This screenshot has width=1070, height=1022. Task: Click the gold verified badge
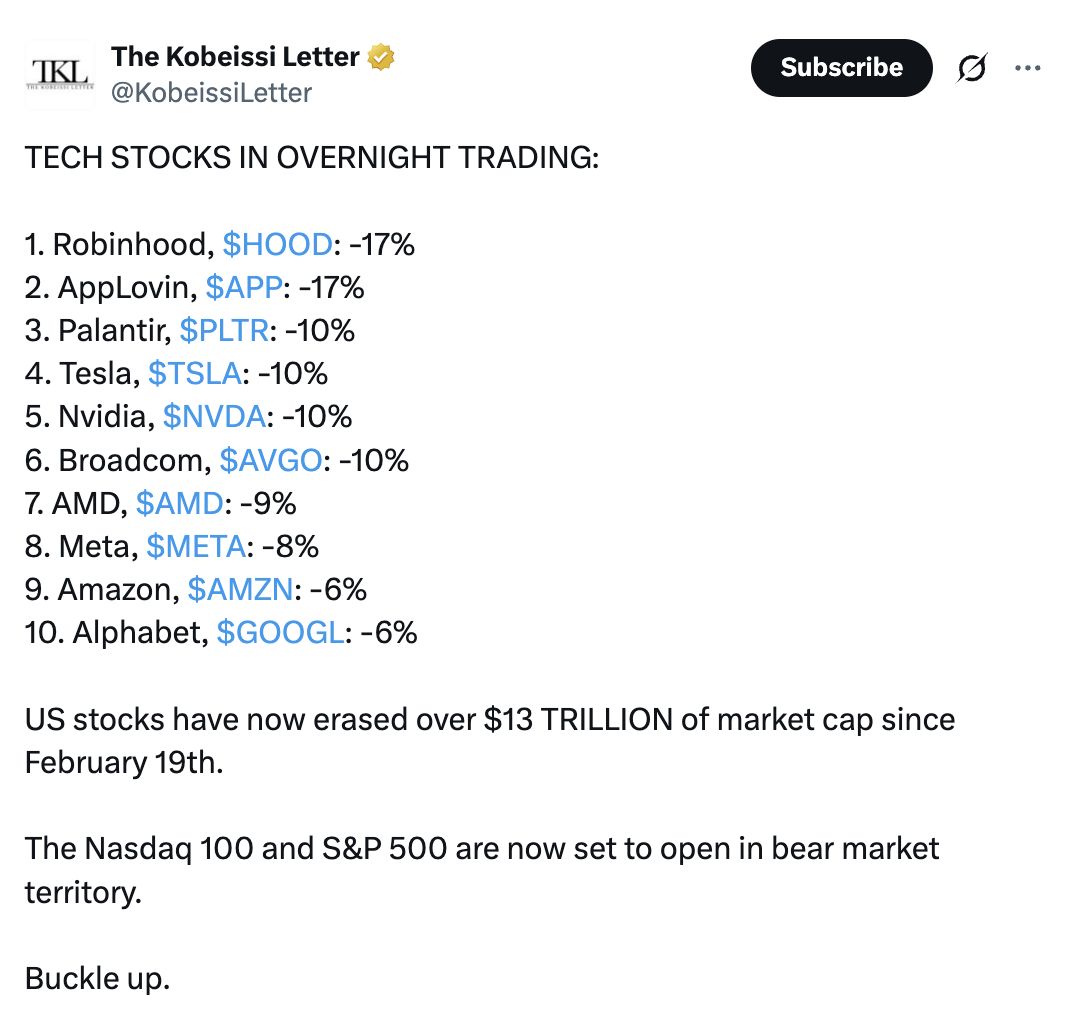click(381, 57)
